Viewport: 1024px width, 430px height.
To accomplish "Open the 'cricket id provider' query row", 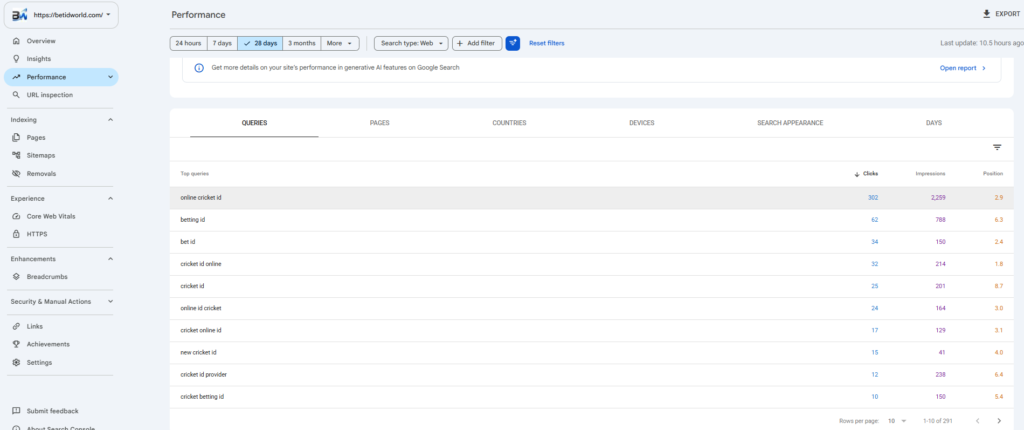I will tap(592, 375).
